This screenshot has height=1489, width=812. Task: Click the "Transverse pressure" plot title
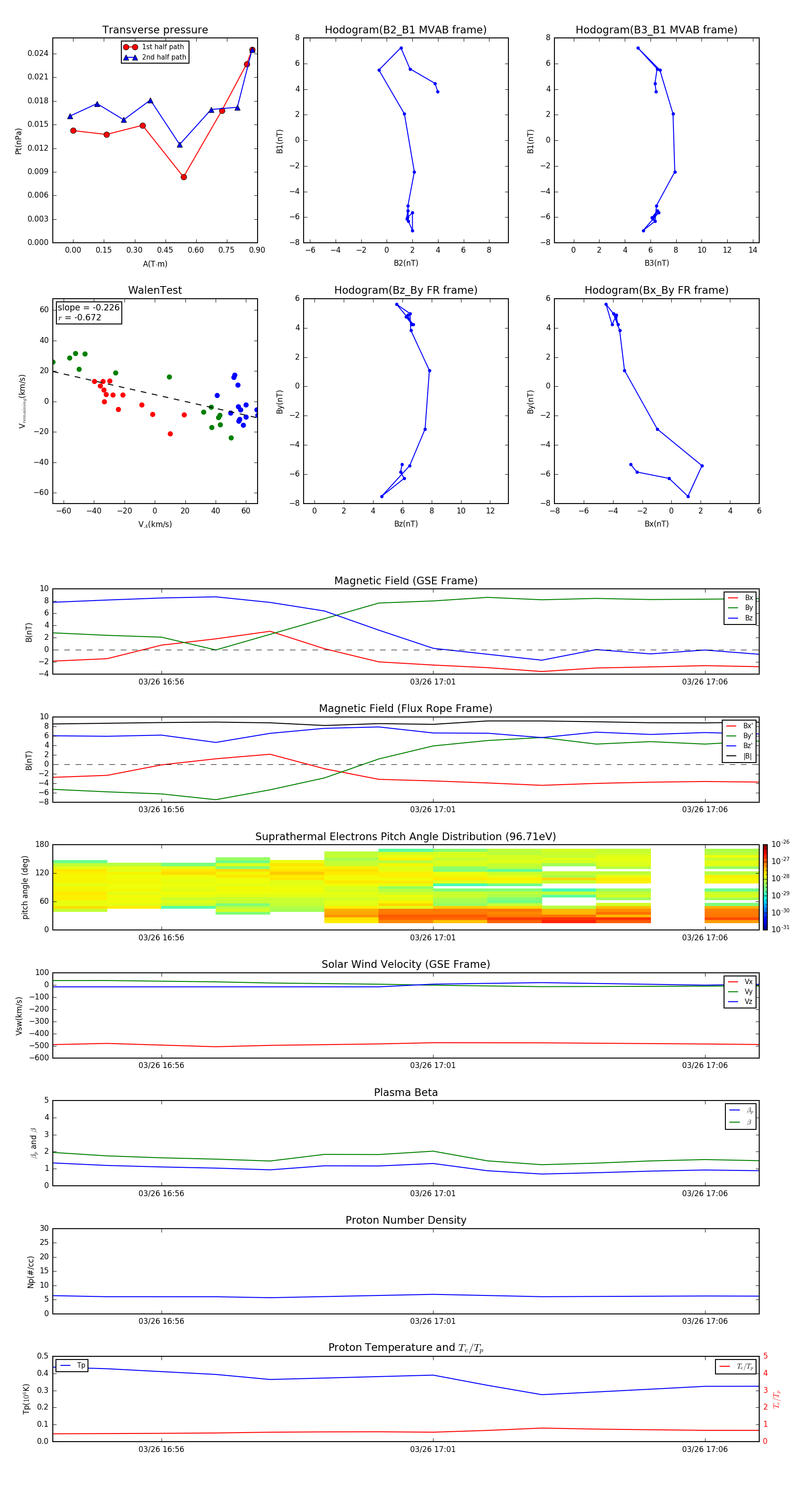[x=155, y=29]
